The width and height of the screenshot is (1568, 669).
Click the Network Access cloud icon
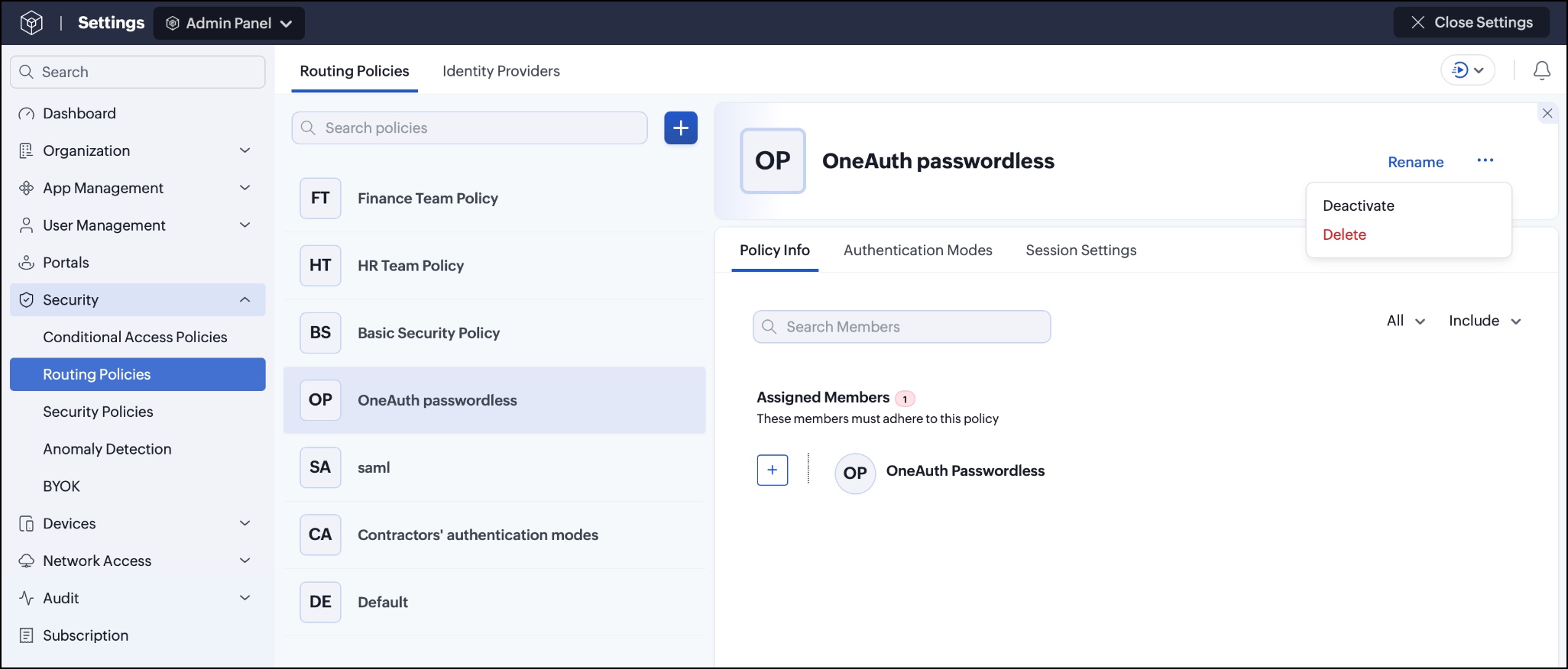(27, 561)
